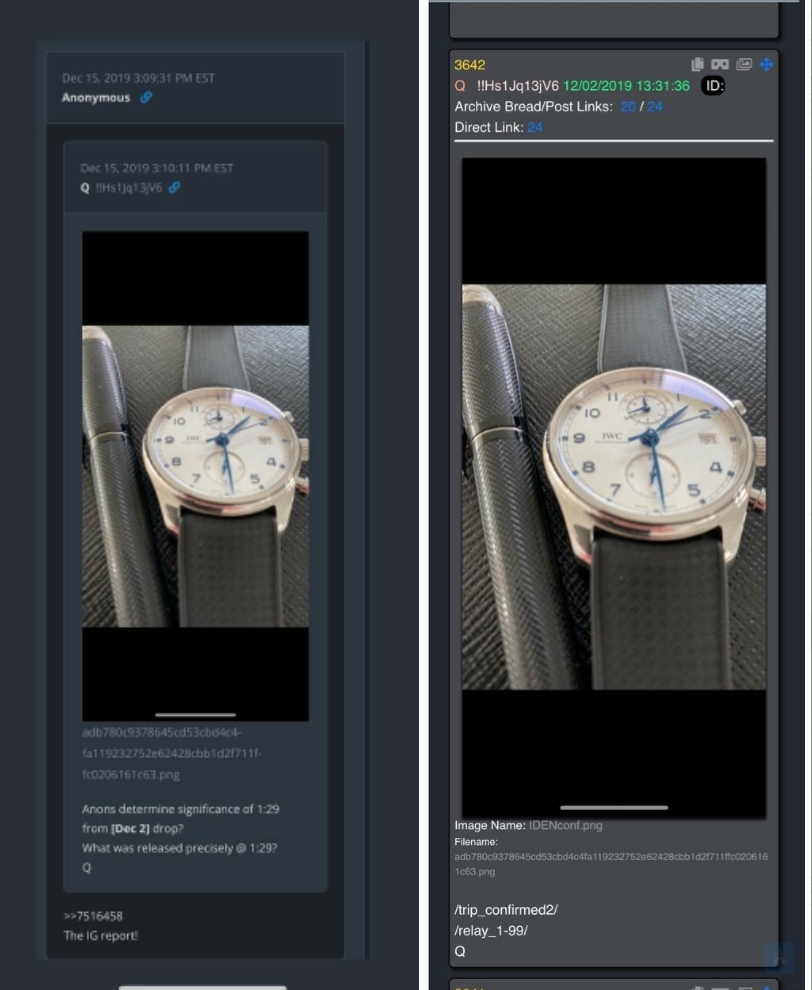The height and width of the screenshot is (990, 812).
Task: Click the green 12/02/2019 13:31:36 timestamp
Action: pos(626,86)
